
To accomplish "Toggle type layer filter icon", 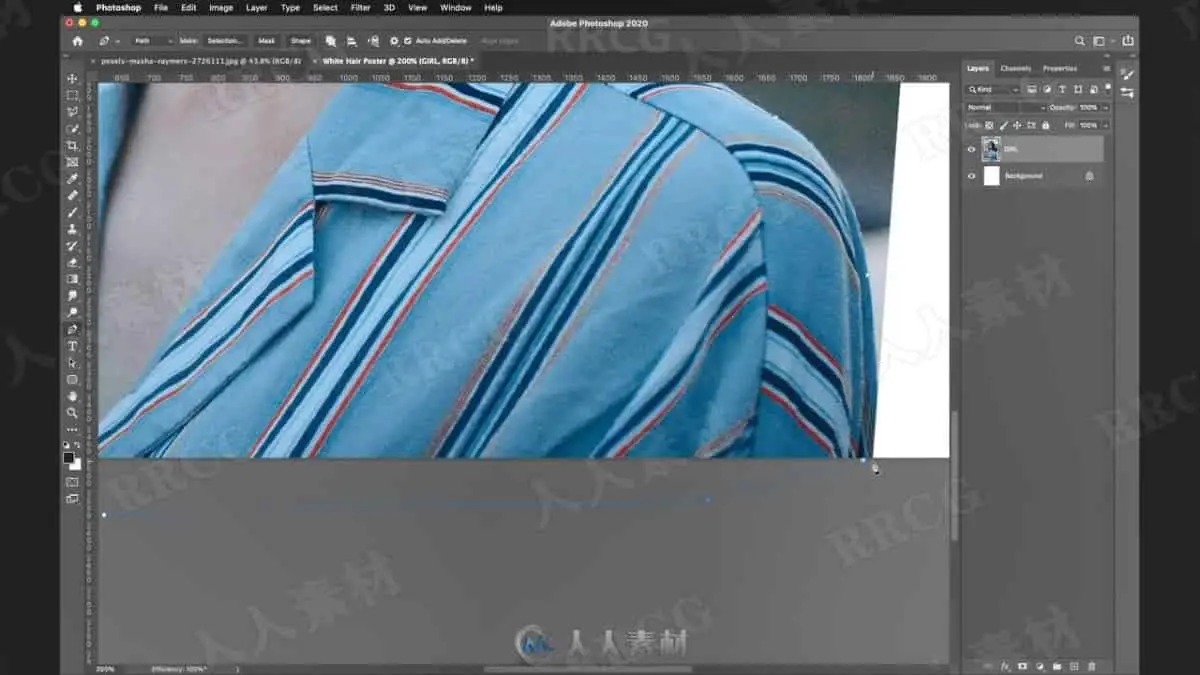I will click(1061, 89).
